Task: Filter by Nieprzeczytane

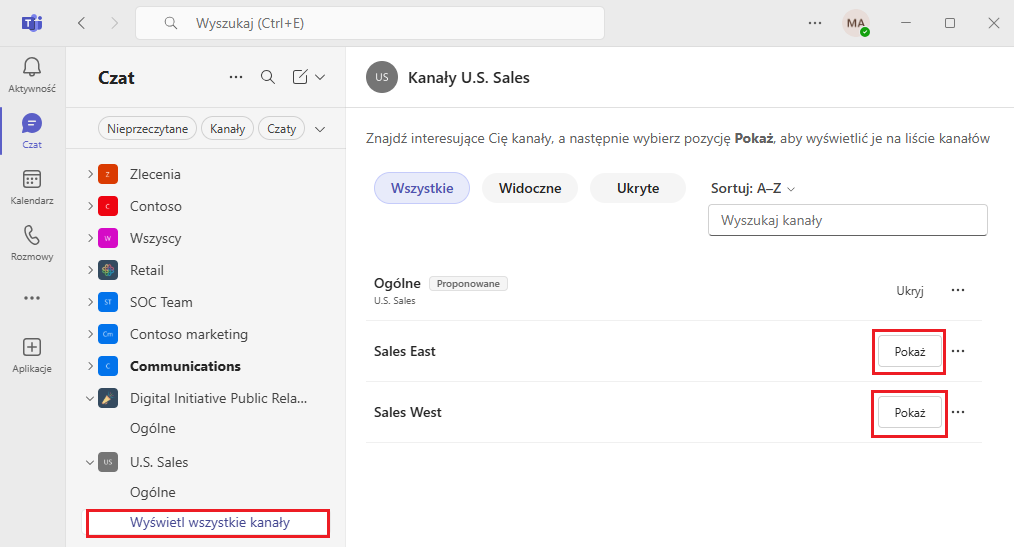Action: pos(147,129)
